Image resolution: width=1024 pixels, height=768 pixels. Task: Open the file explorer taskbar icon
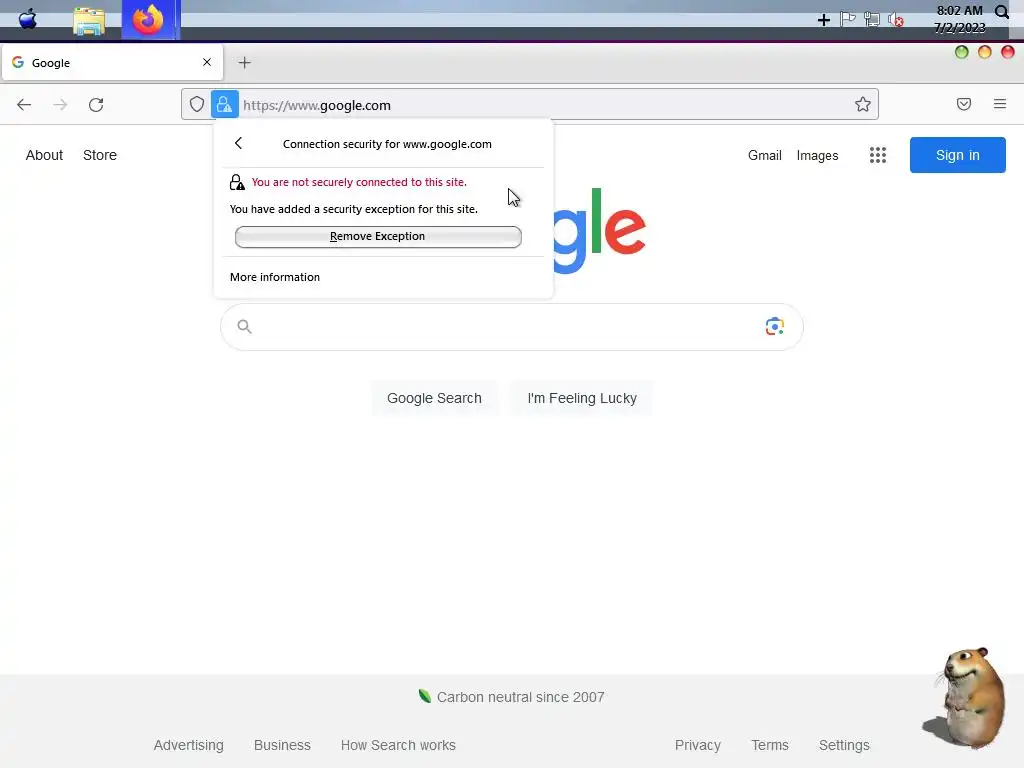point(89,21)
